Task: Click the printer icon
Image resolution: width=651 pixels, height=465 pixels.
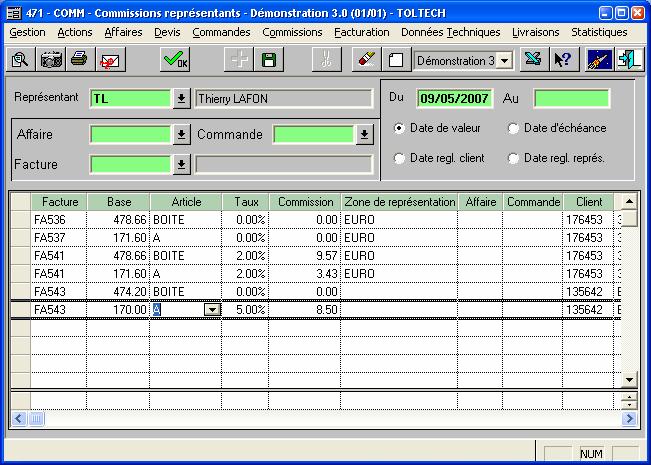Action: pos(79,60)
